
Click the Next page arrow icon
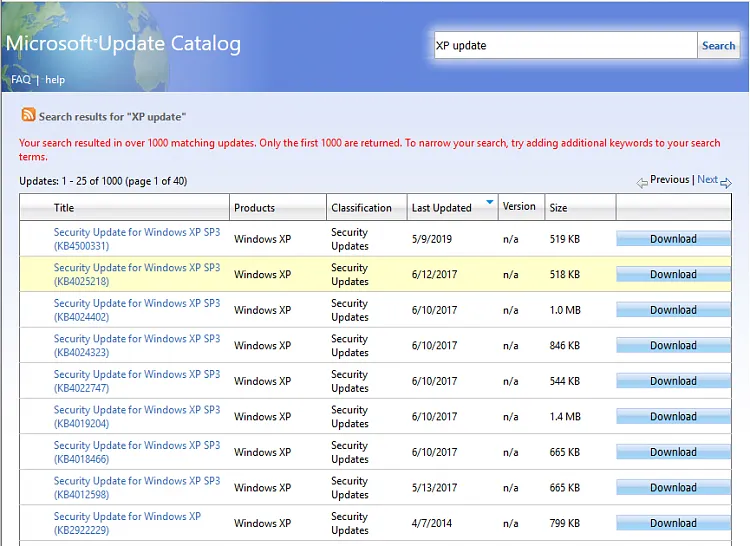(726, 183)
